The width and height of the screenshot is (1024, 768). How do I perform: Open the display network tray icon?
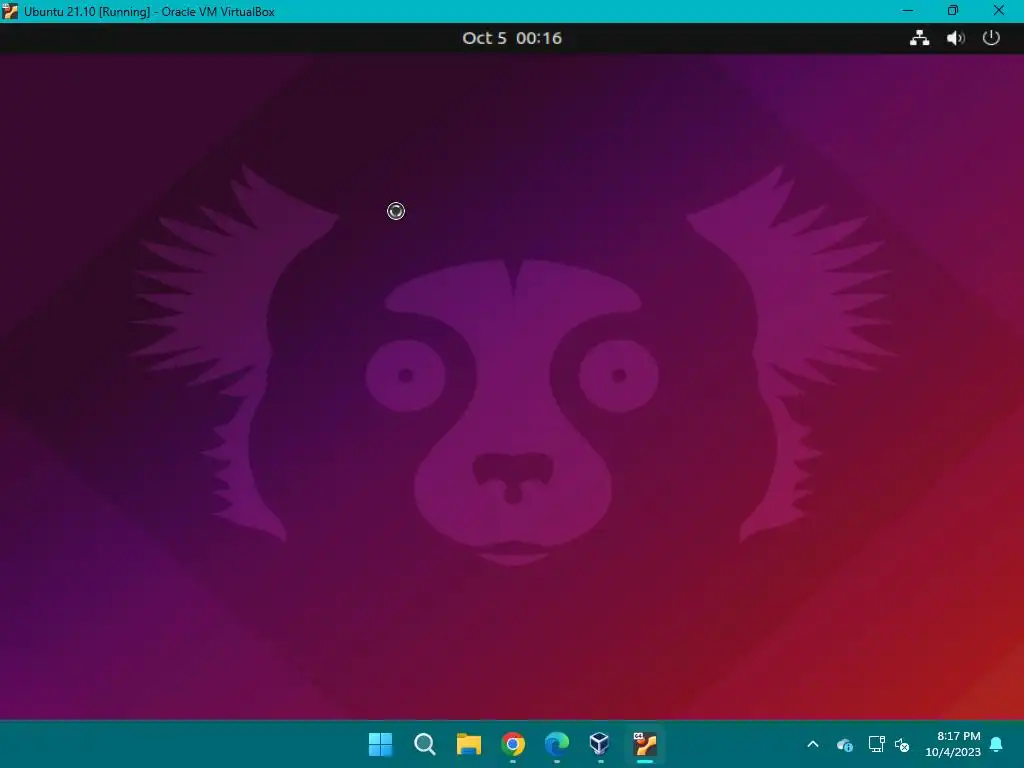point(876,744)
